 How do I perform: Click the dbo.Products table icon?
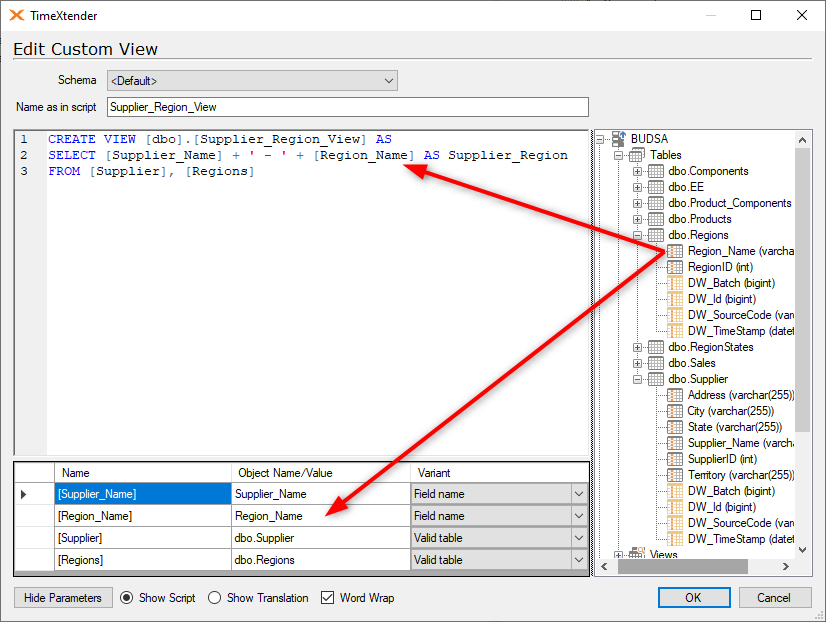[655, 219]
